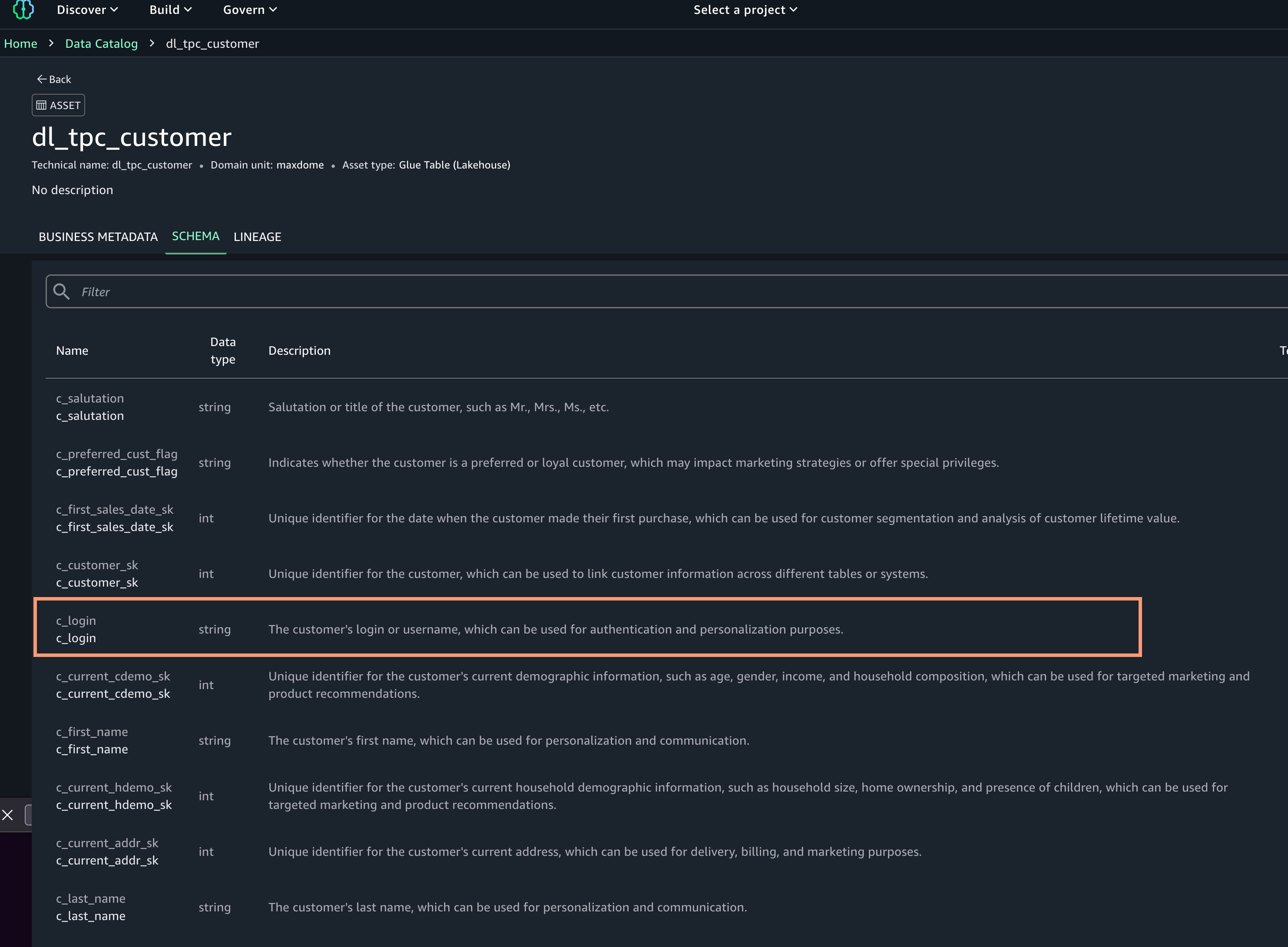Expand the Build menu

[x=170, y=10]
